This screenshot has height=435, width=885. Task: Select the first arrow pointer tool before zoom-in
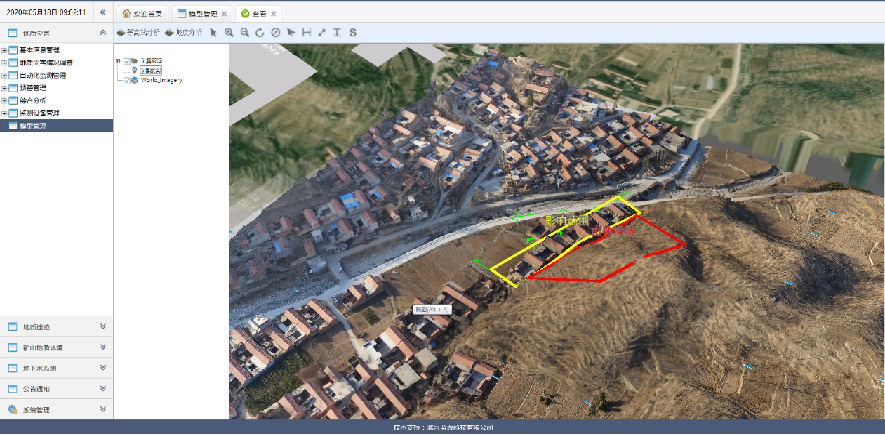[x=213, y=33]
